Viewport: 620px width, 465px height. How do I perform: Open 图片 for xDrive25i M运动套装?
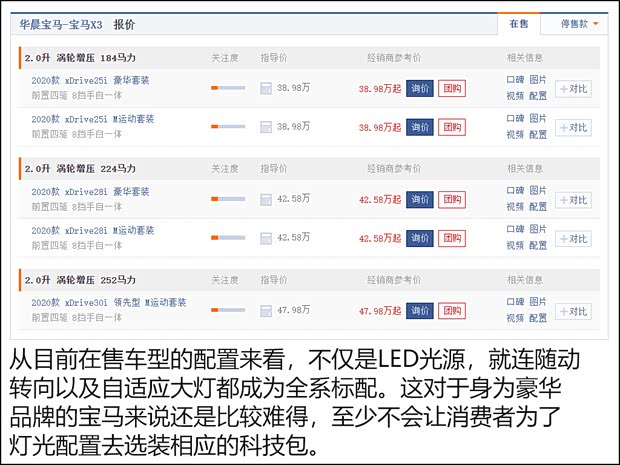point(538,118)
